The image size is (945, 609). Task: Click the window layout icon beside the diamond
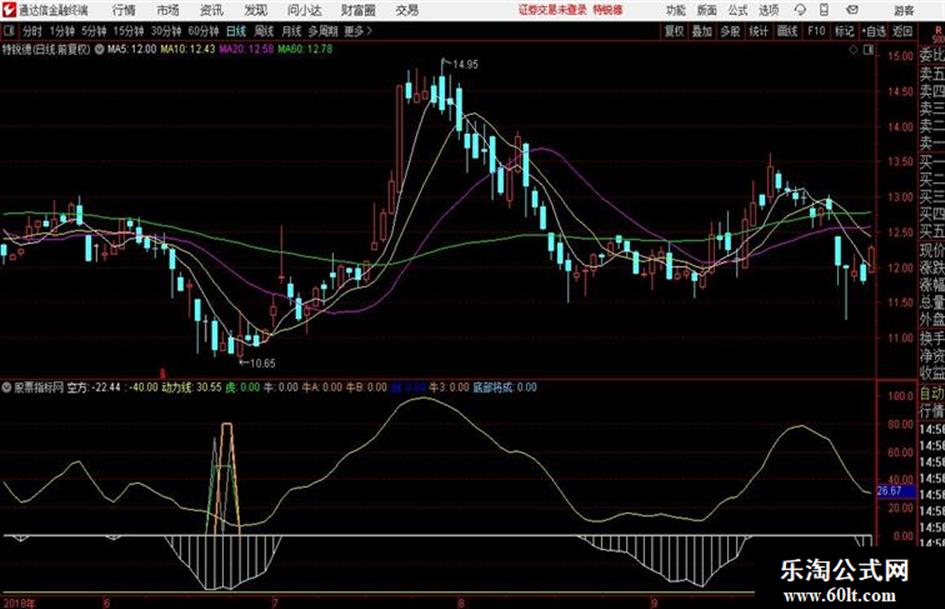pos(868,50)
